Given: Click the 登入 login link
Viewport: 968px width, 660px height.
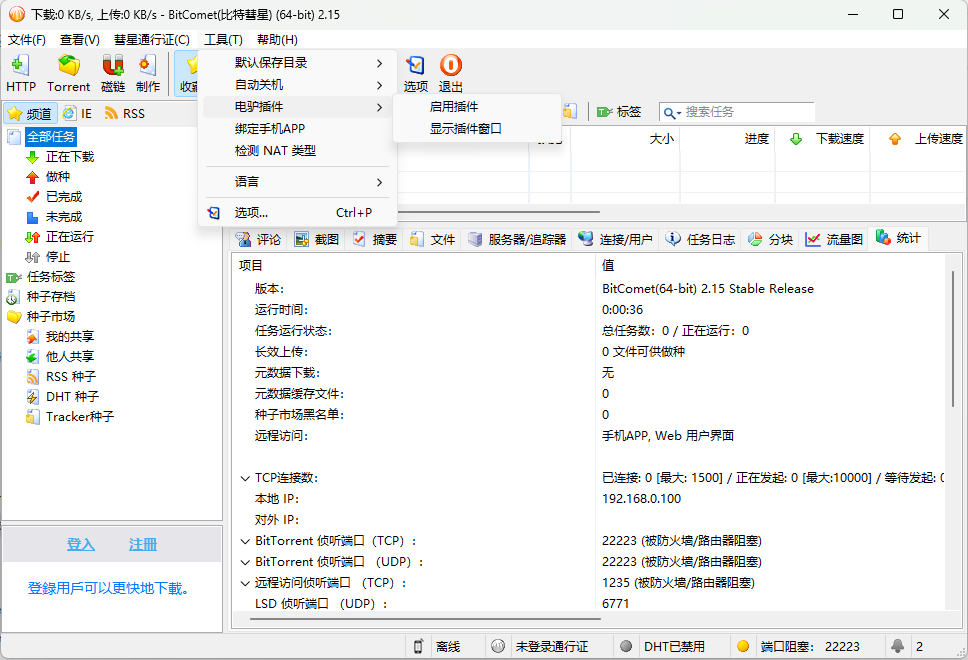Looking at the screenshot, I should click(x=81, y=545).
